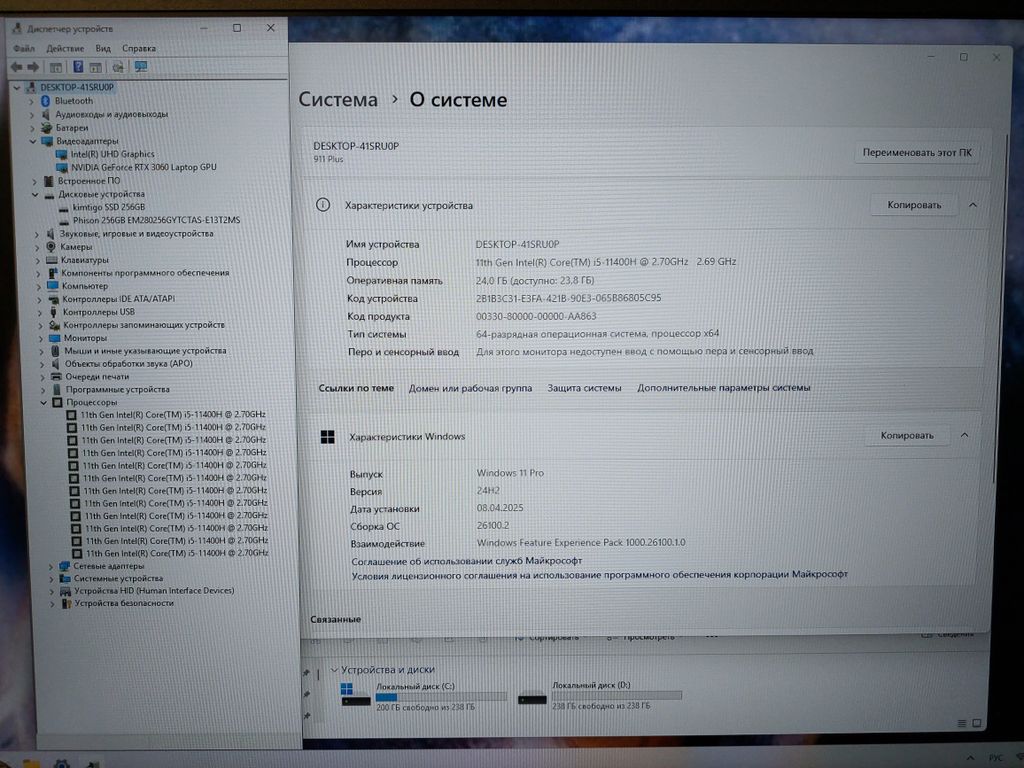Click the scan for hardware changes icon
Screen dimensions: 1024x768
pos(118,67)
